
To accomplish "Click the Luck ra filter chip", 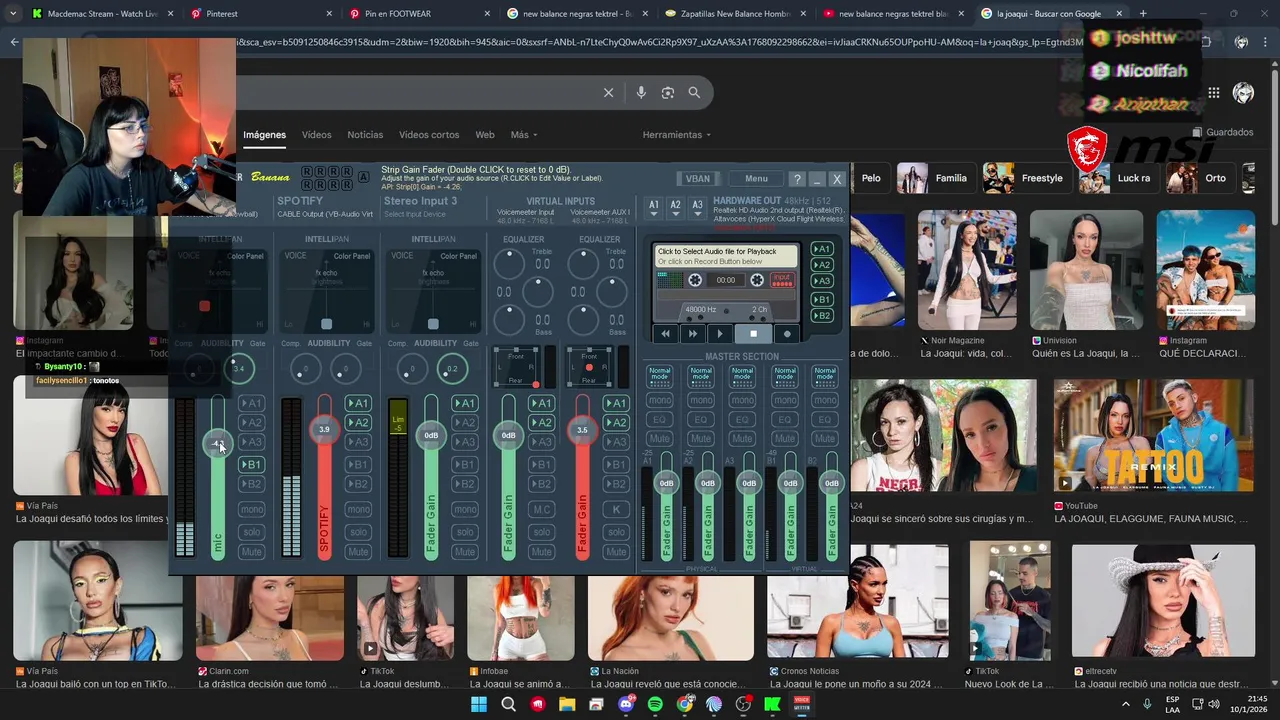I will click(x=1117, y=178).
